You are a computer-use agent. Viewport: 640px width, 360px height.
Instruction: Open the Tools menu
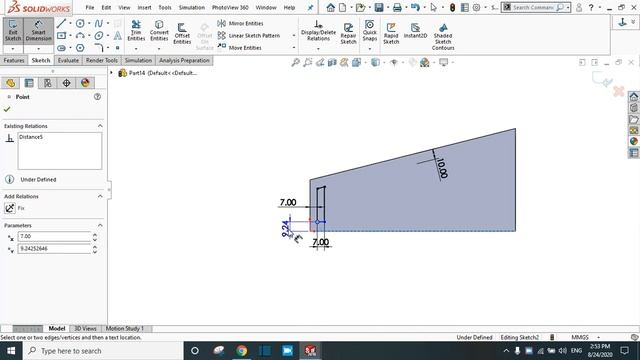point(165,8)
